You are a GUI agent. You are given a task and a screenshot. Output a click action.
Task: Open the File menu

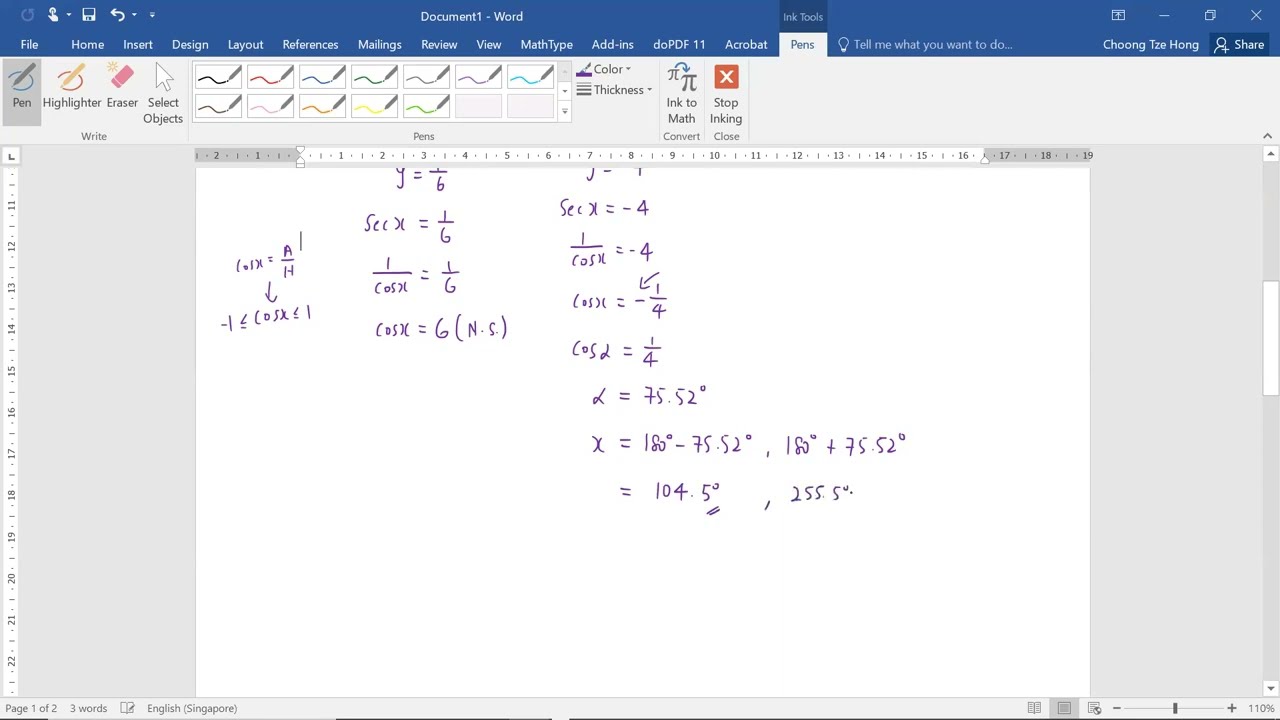click(29, 44)
